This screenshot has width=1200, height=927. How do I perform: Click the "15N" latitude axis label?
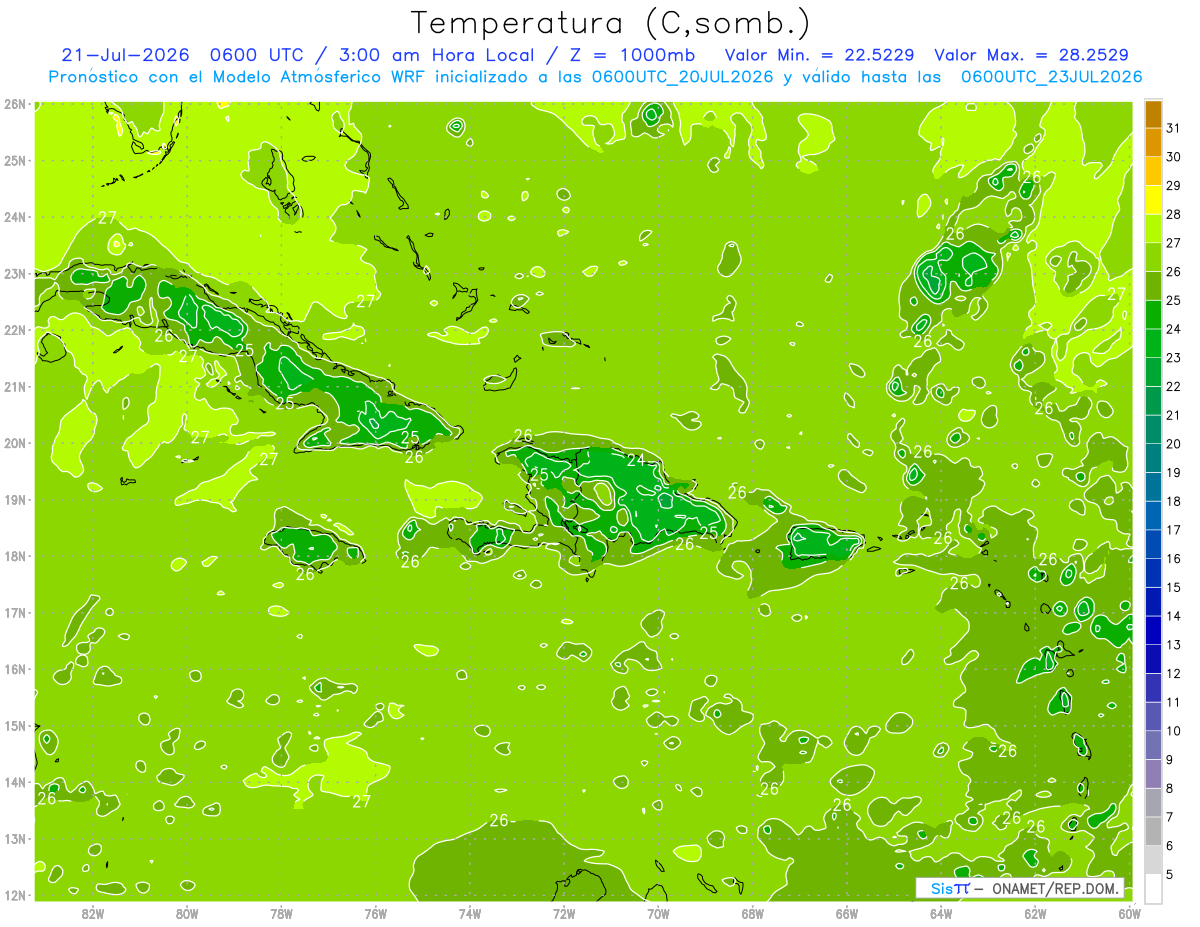tap(14, 726)
